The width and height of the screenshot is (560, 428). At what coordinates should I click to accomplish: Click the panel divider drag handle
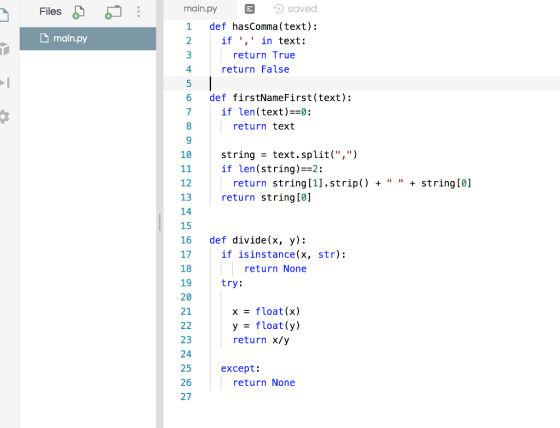[x=160, y=222]
